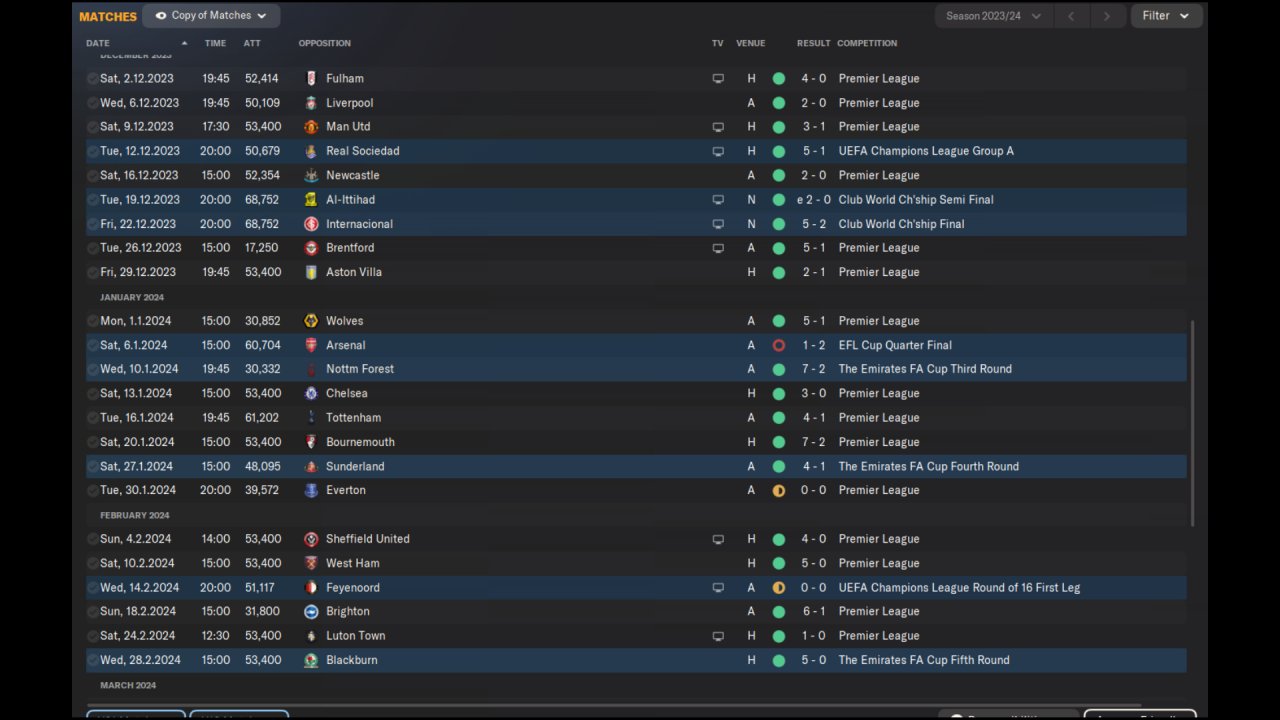Image resolution: width=1280 pixels, height=720 pixels.
Task: Click the vertical scrollbar of matches list
Action: 1191,420
